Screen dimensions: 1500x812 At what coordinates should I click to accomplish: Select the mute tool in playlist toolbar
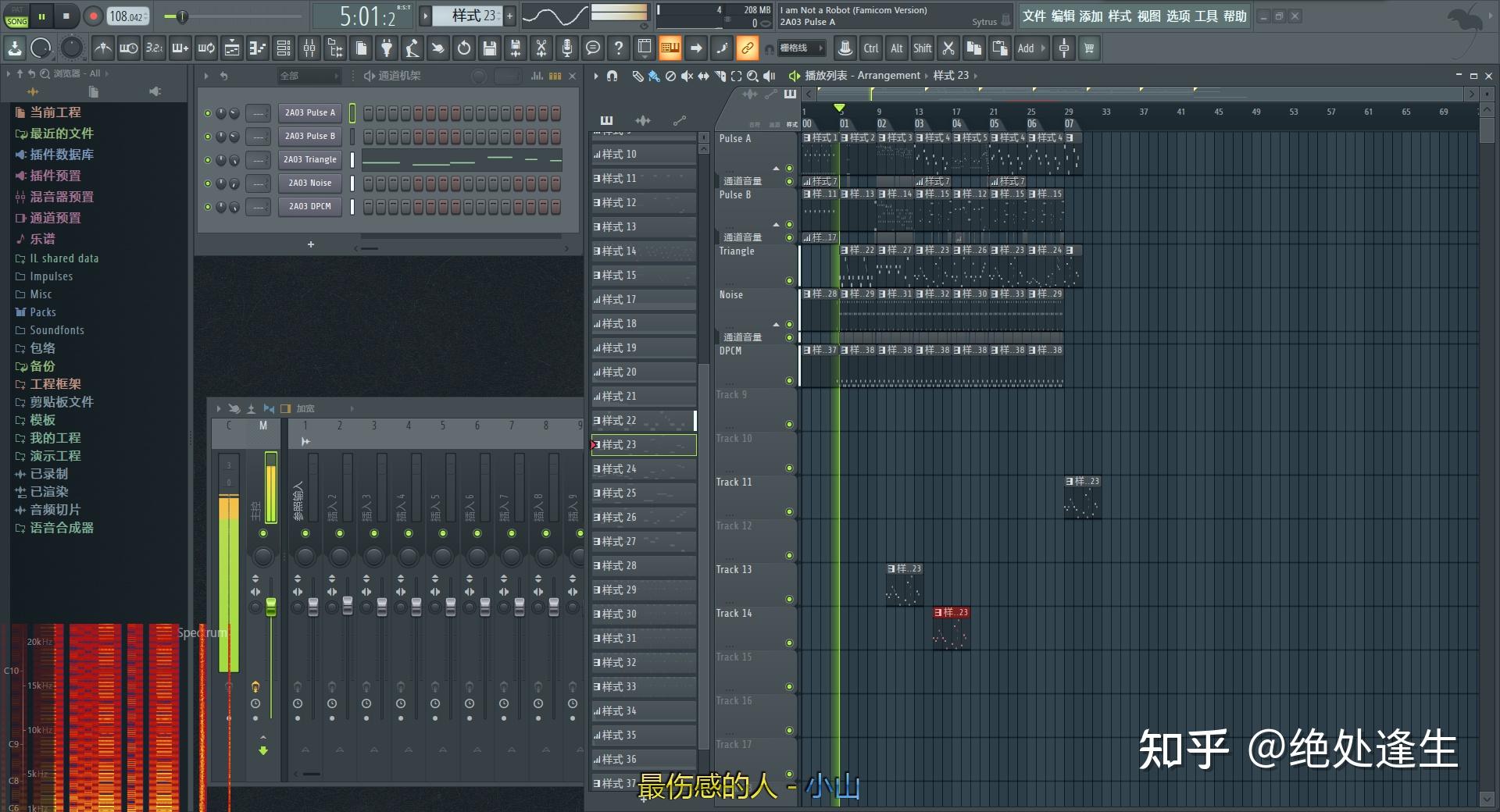pos(687,76)
